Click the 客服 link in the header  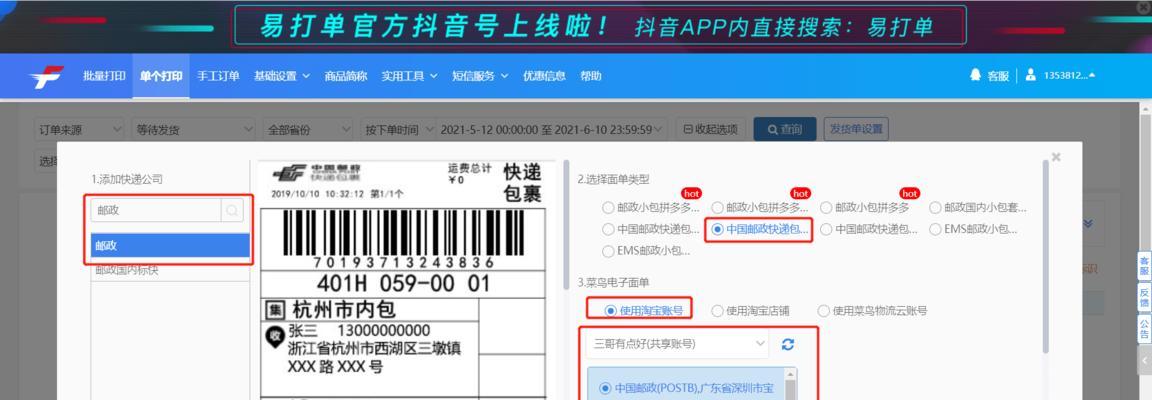tap(998, 76)
